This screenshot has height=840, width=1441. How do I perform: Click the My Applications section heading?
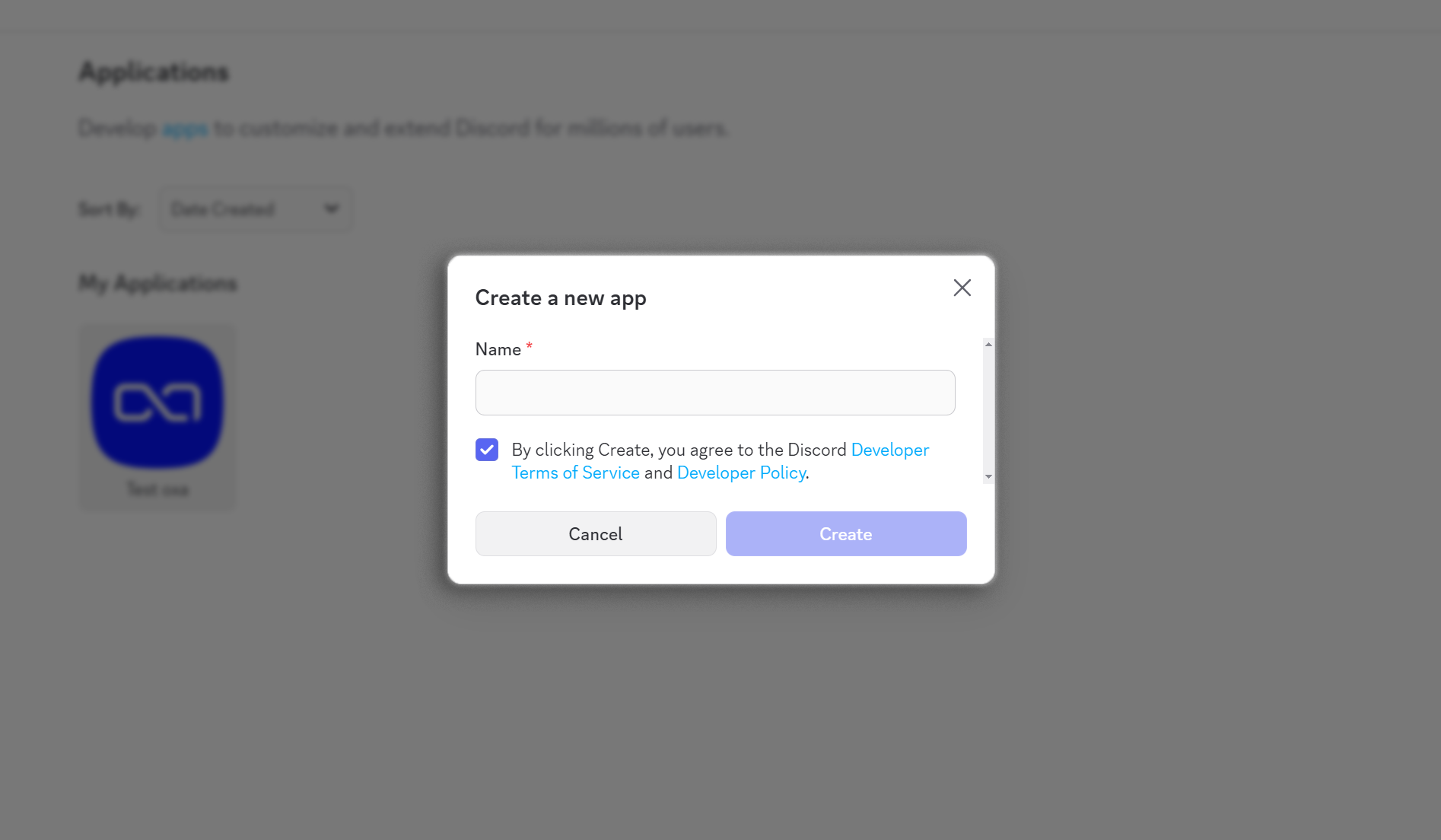(x=158, y=284)
